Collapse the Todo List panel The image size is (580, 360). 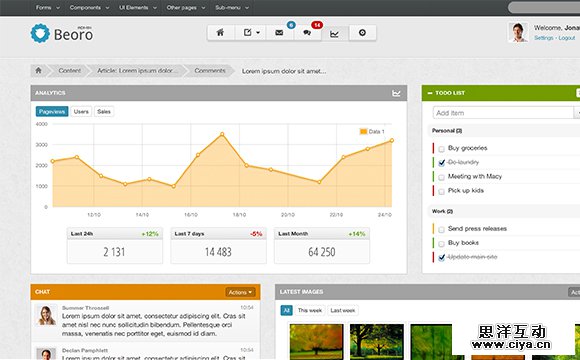pyautogui.click(x=430, y=93)
